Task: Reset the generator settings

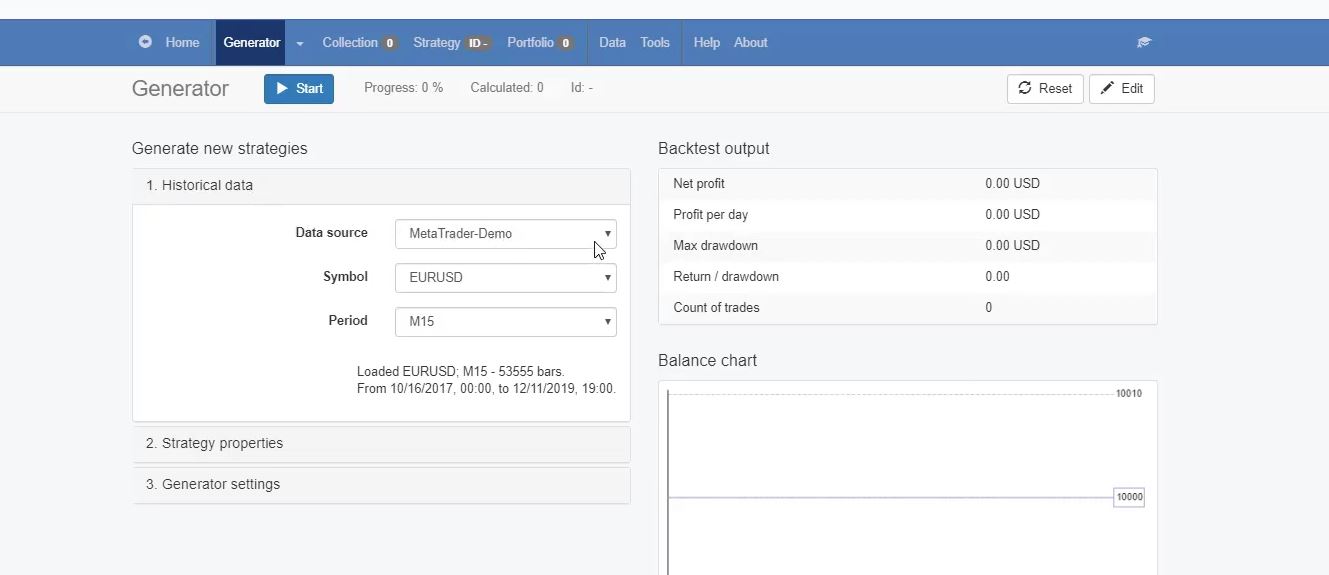Action: pyautogui.click(x=1044, y=88)
